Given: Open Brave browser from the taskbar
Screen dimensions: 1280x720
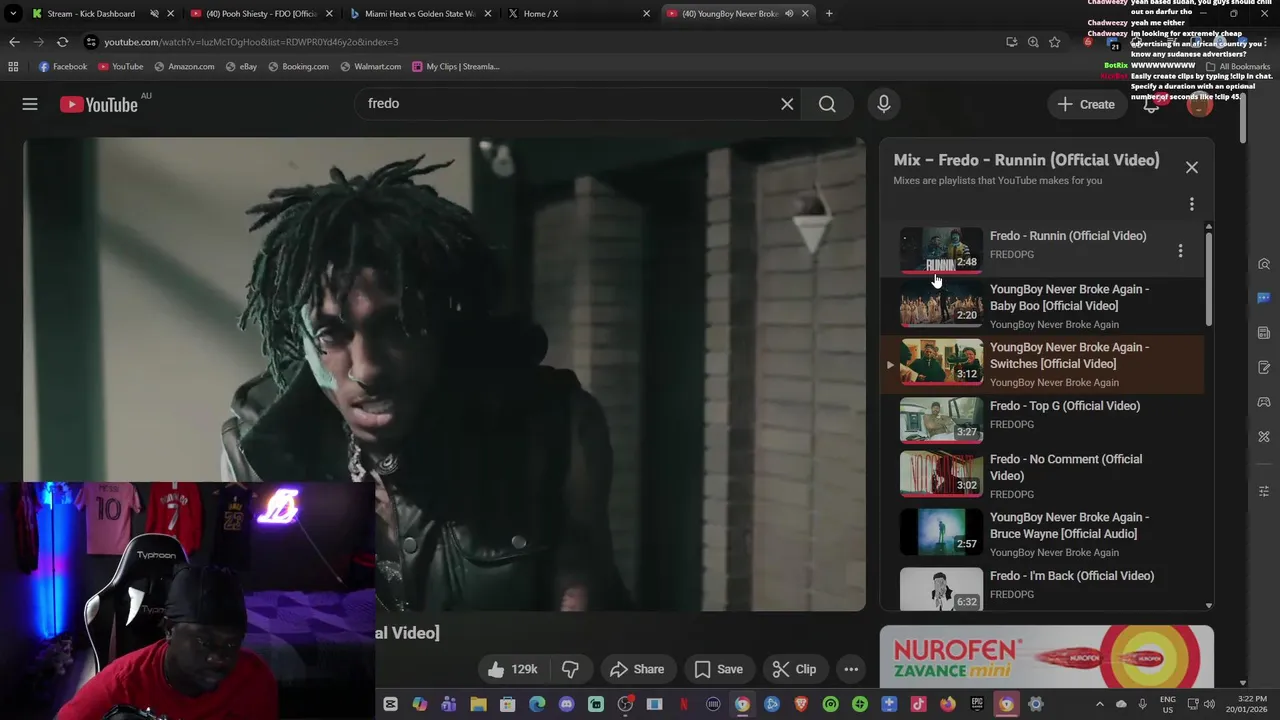Looking at the screenshot, I should [801, 704].
